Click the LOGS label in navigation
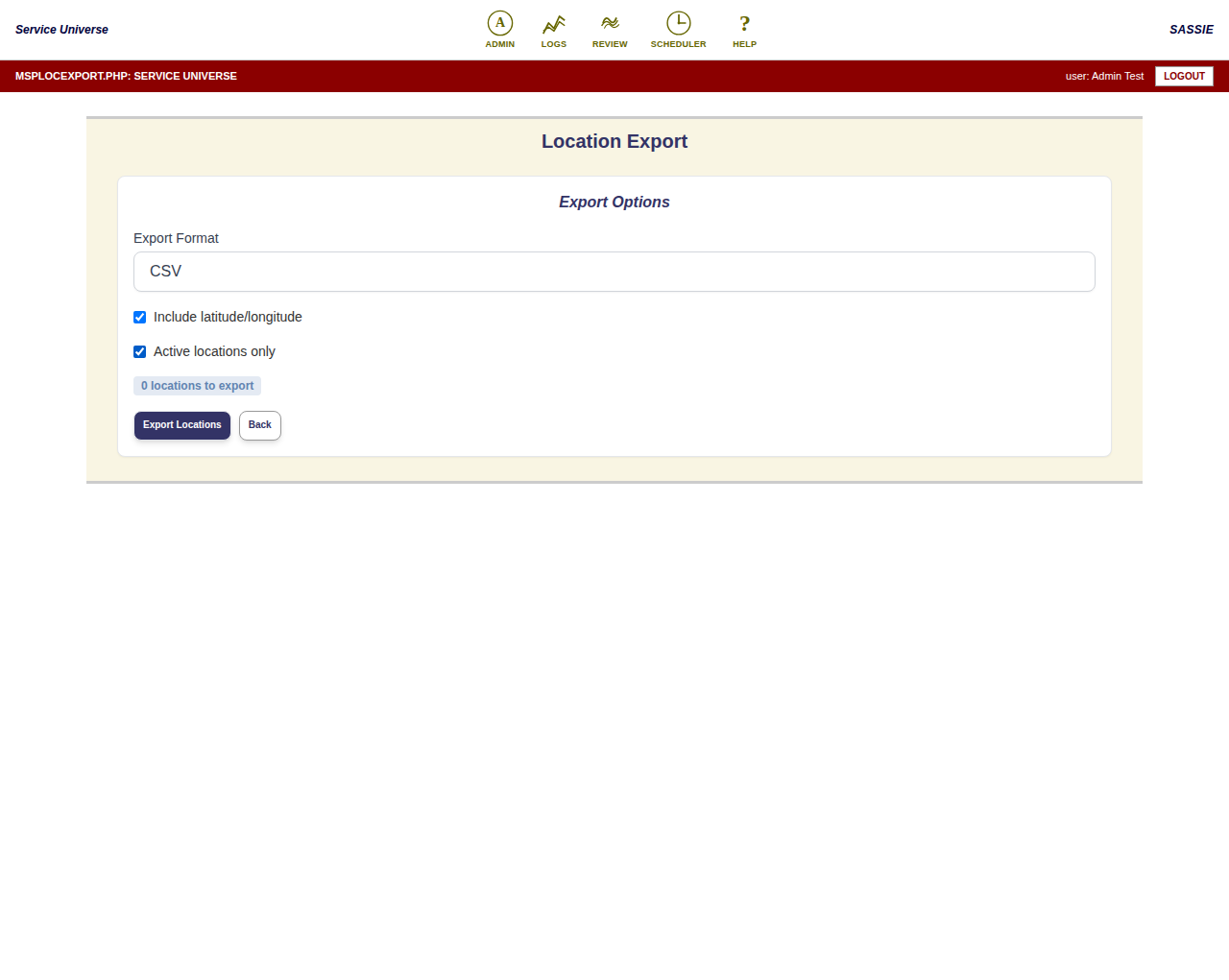This screenshot has height=980, width=1229. coord(554,44)
